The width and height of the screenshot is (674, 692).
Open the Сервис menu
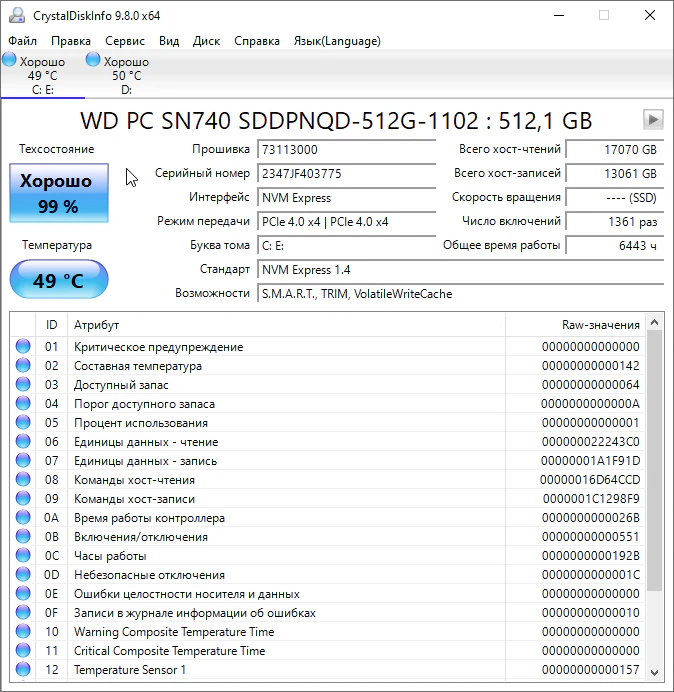[125, 41]
